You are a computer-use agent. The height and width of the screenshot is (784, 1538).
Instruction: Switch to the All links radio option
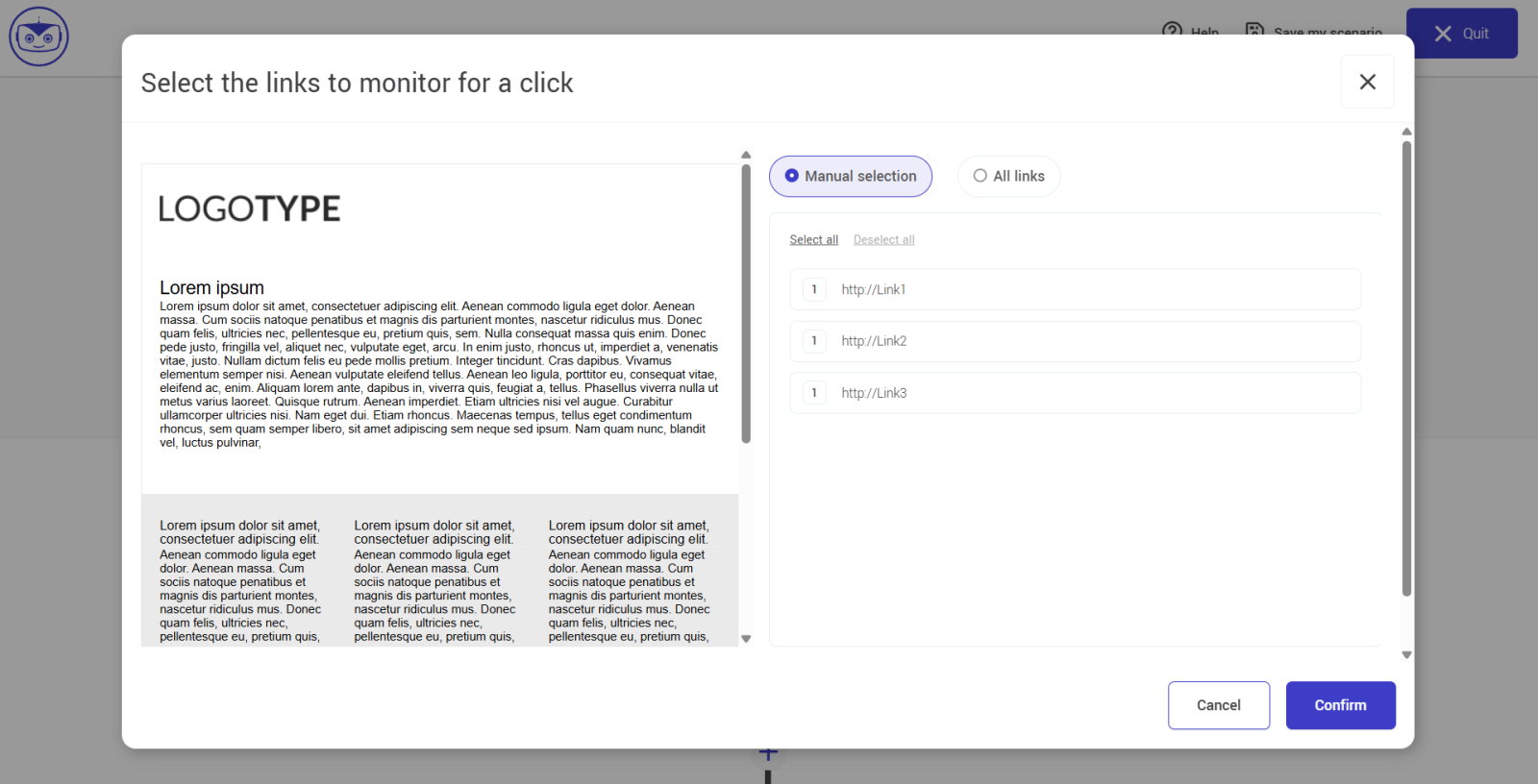coord(1008,177)
